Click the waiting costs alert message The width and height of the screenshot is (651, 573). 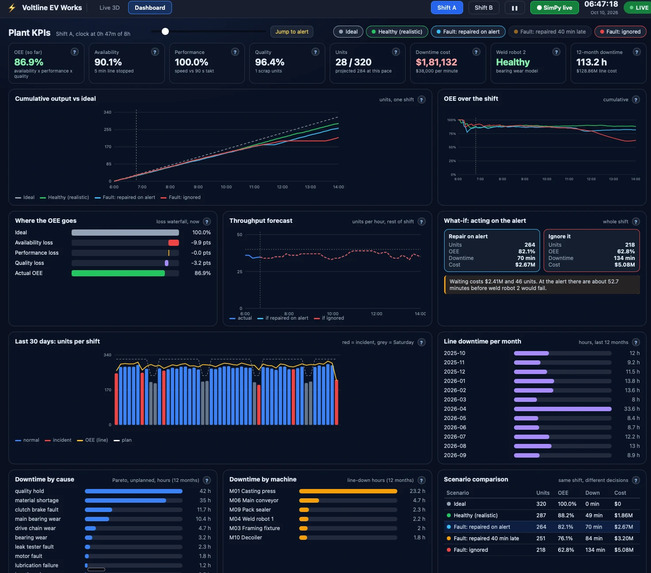click(x=542, y=285)
